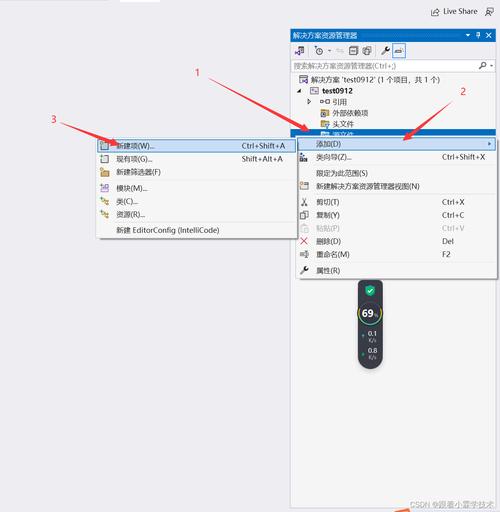Choose 新建解决方案资源管理器视图(N)
This screenshot has width=500, height=512.
(x=396, y=186)
